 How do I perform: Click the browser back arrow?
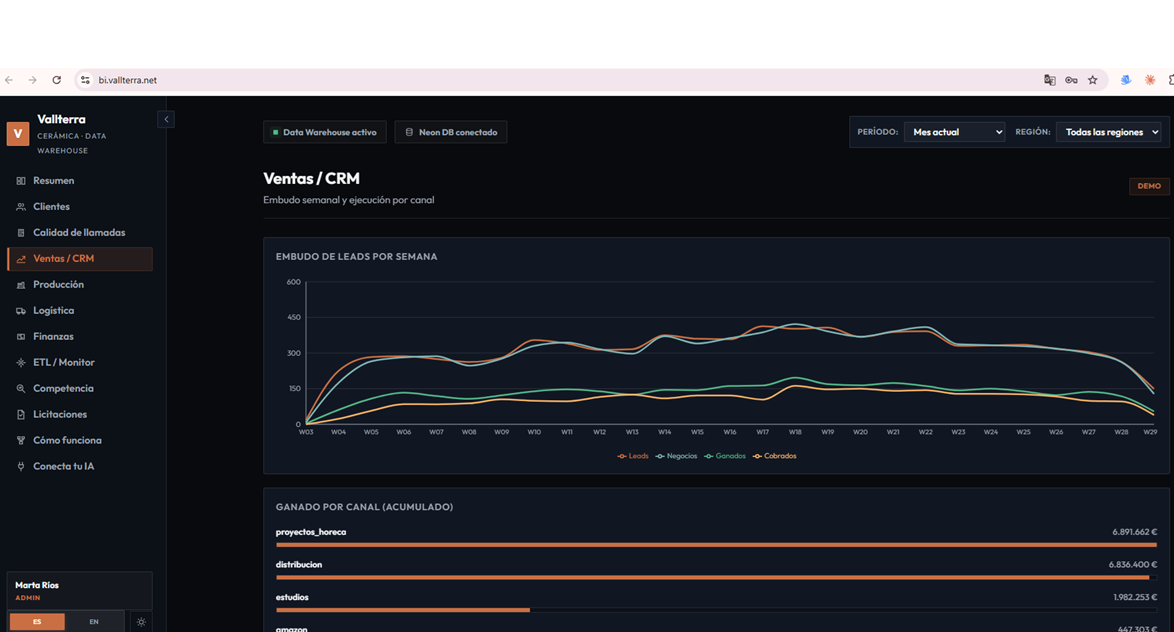9,80
